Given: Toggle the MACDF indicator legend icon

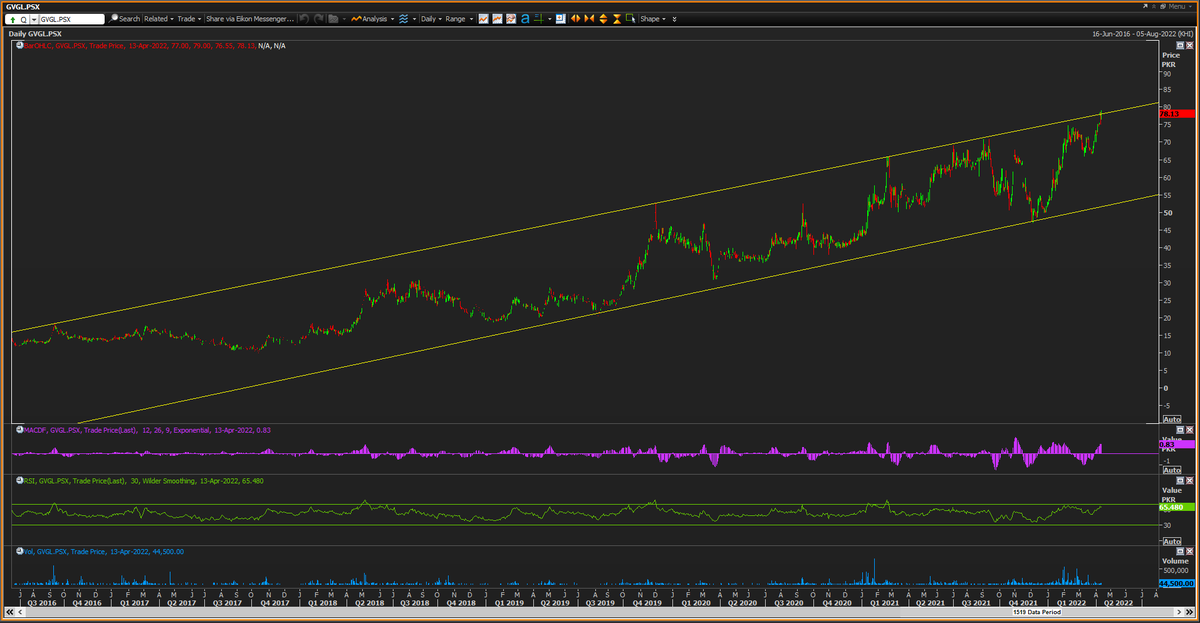Looking at the screenshot, I should tap(19, 430).
